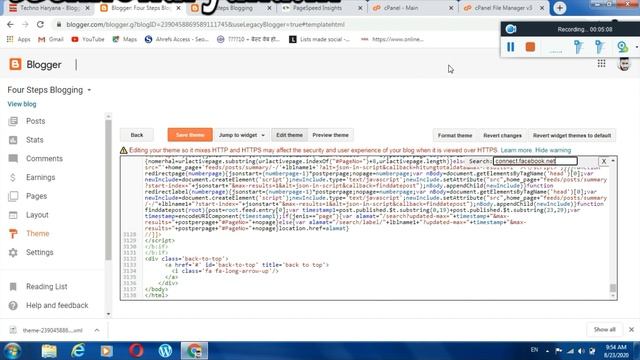Open a new browser tab
Image resolution: width=640 pixels, height=360 pixels.
pos(560,8)
